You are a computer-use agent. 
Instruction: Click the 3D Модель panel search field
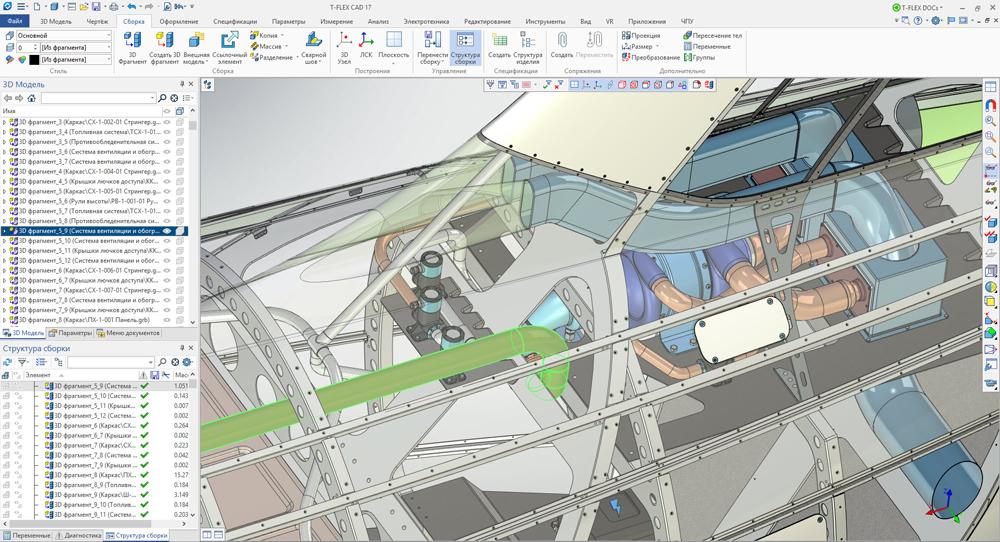coord(96,98)
